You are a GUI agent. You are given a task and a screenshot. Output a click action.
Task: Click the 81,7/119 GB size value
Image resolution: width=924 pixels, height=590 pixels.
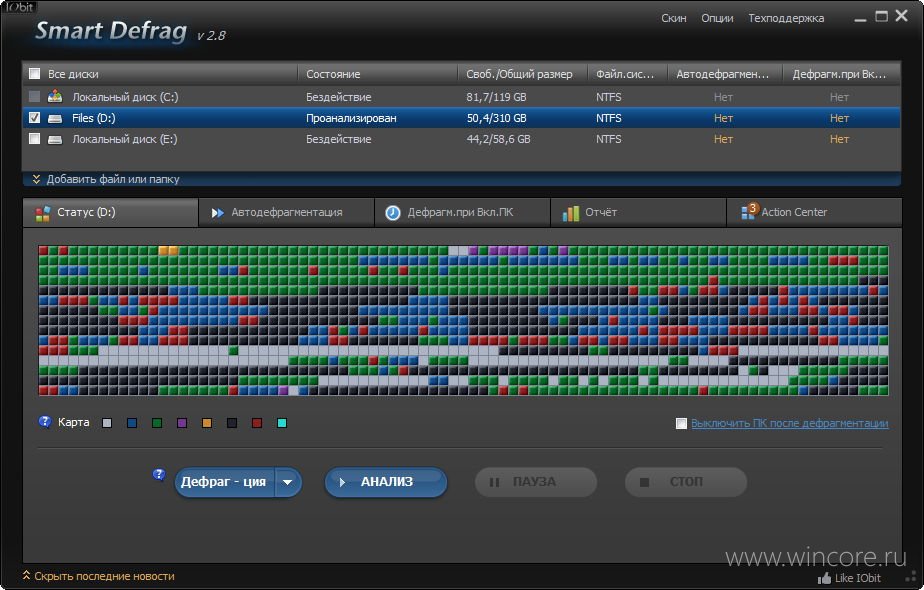coord(496,97)
